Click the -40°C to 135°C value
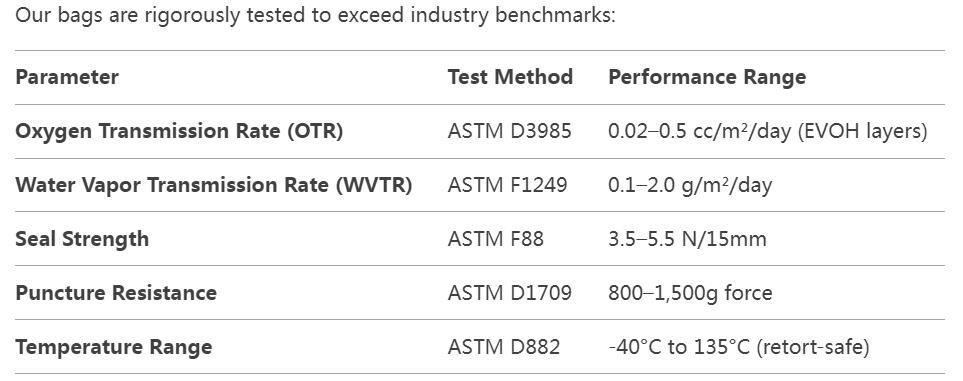Viewport: 963px width, 381px height. point(679,347)
